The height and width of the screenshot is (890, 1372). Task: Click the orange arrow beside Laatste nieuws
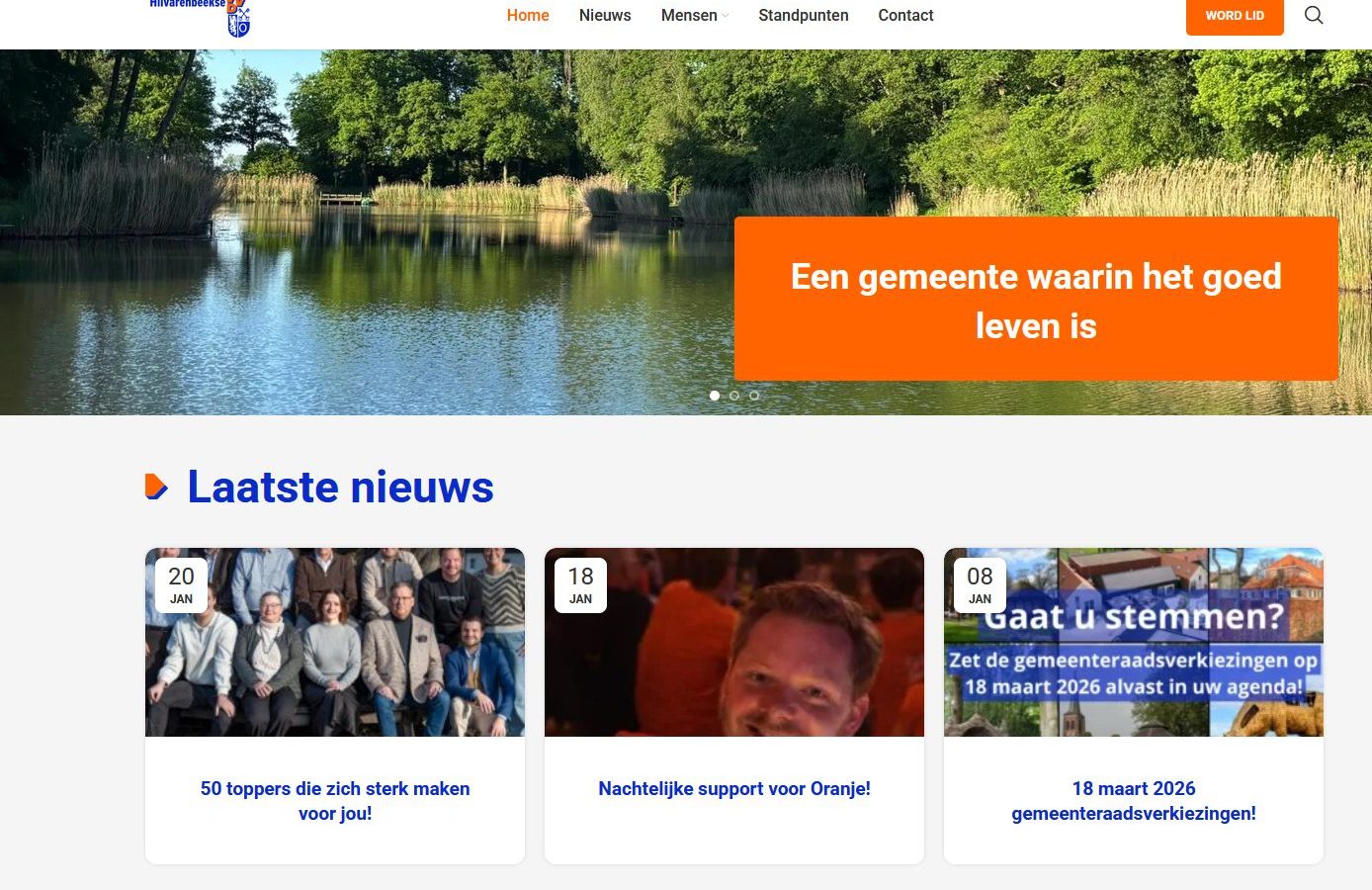point(156,487)
